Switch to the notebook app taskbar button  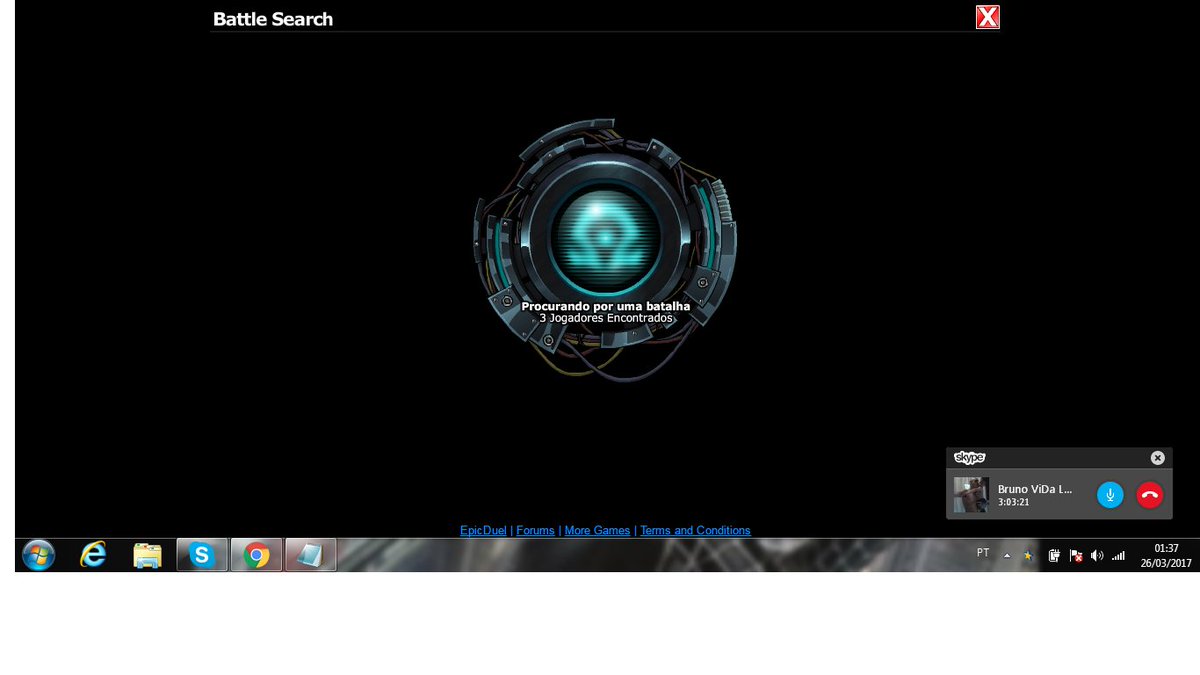pos(311,555)
